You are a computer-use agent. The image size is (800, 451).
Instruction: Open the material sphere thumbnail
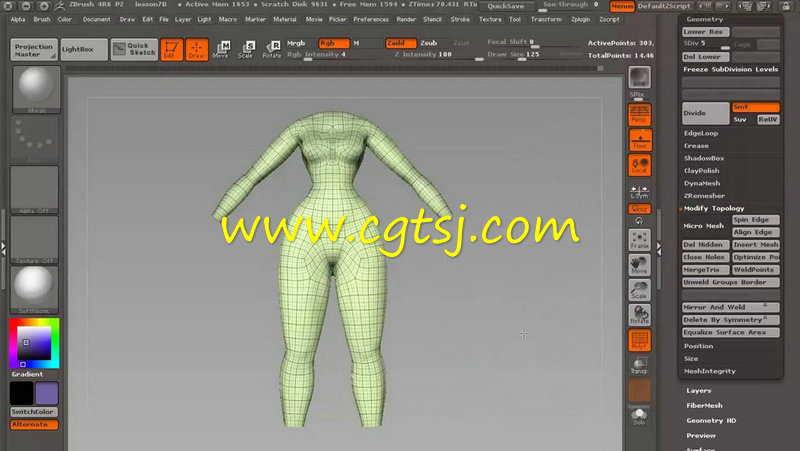tap(35, 290)
